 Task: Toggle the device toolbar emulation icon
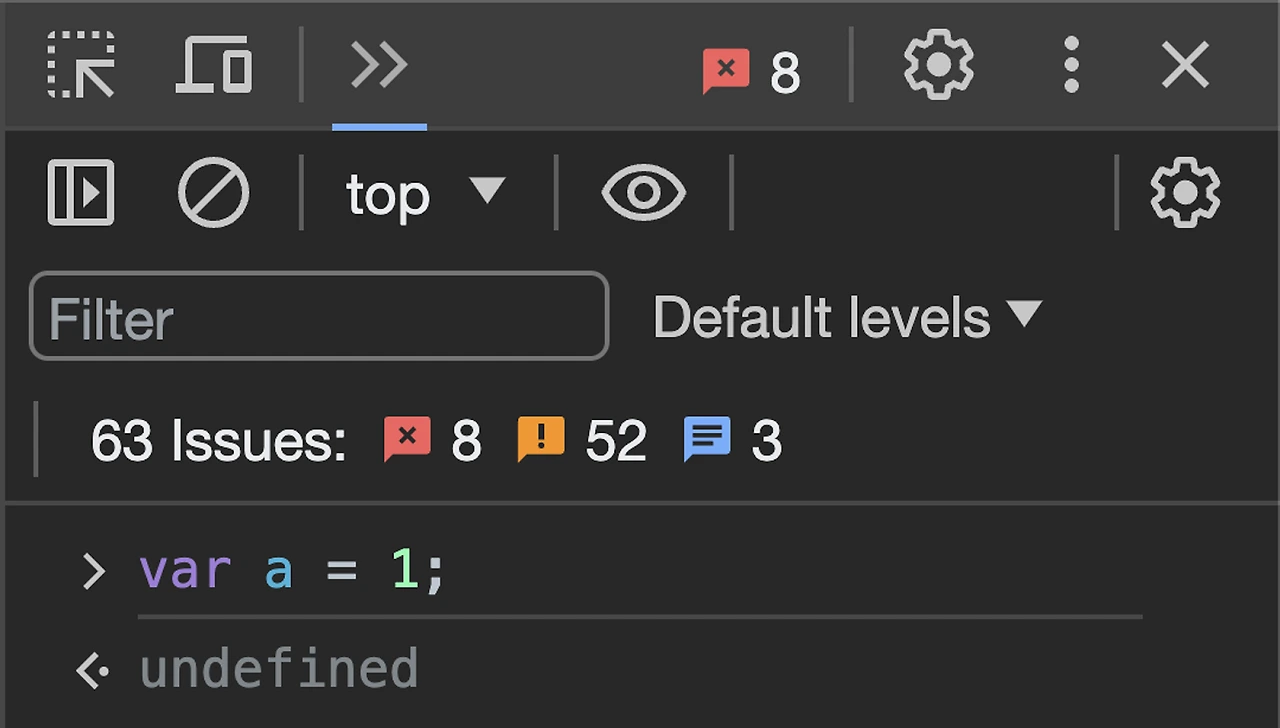[214, 66]
